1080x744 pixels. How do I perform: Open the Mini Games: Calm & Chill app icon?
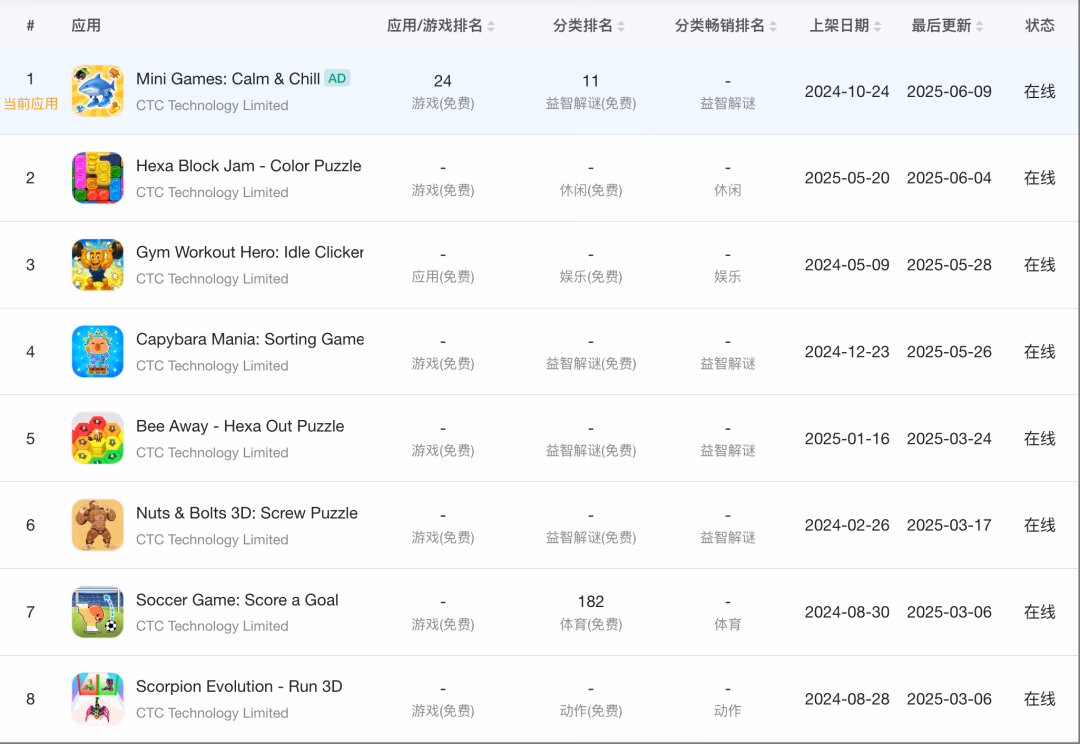pos(98,91)
